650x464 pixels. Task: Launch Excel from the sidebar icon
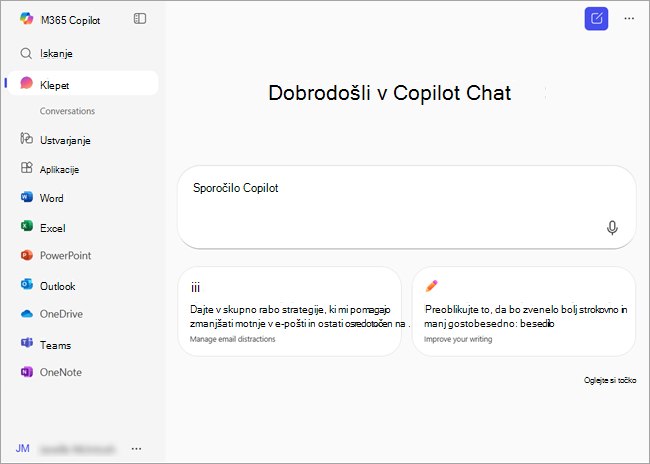(x=27, y=226)
